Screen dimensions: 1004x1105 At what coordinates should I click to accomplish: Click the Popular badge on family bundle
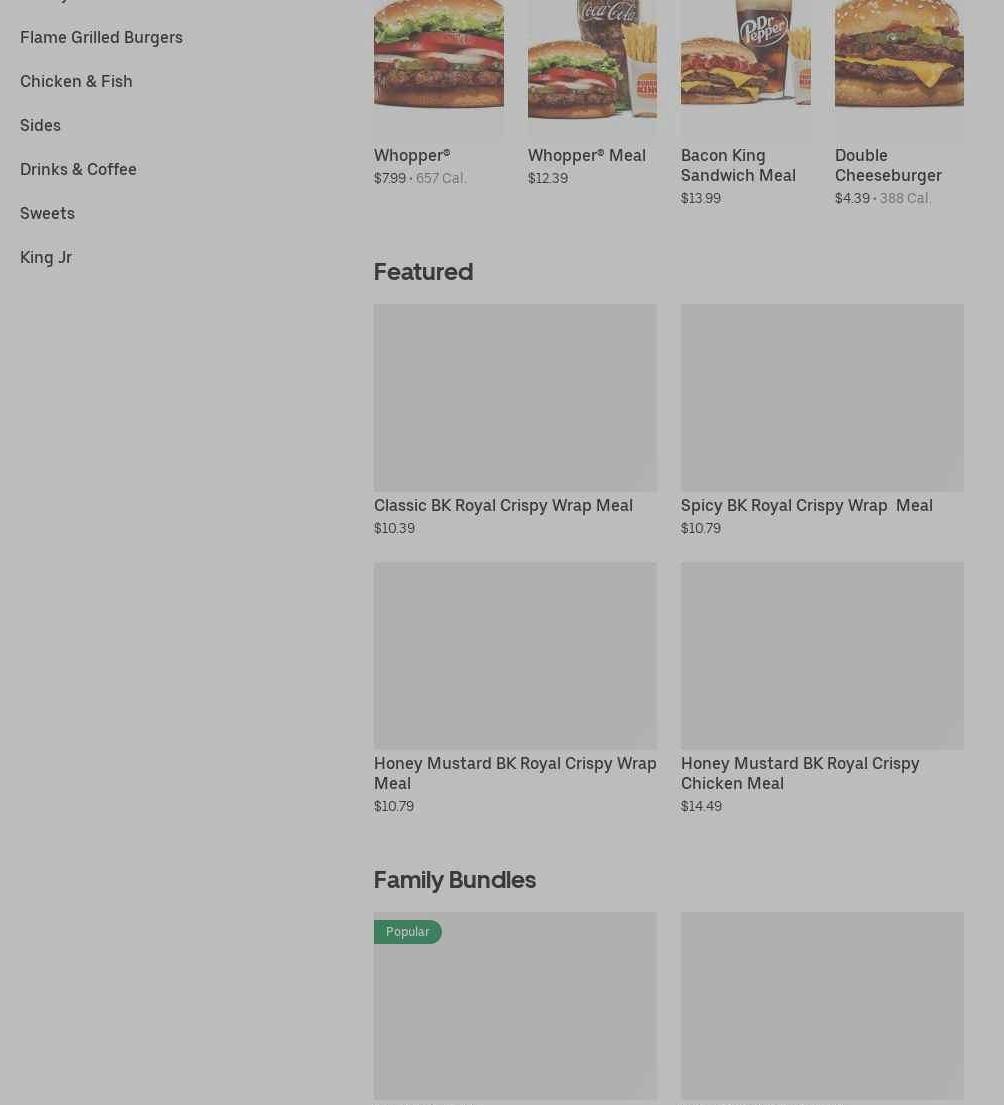click(408, 932)
